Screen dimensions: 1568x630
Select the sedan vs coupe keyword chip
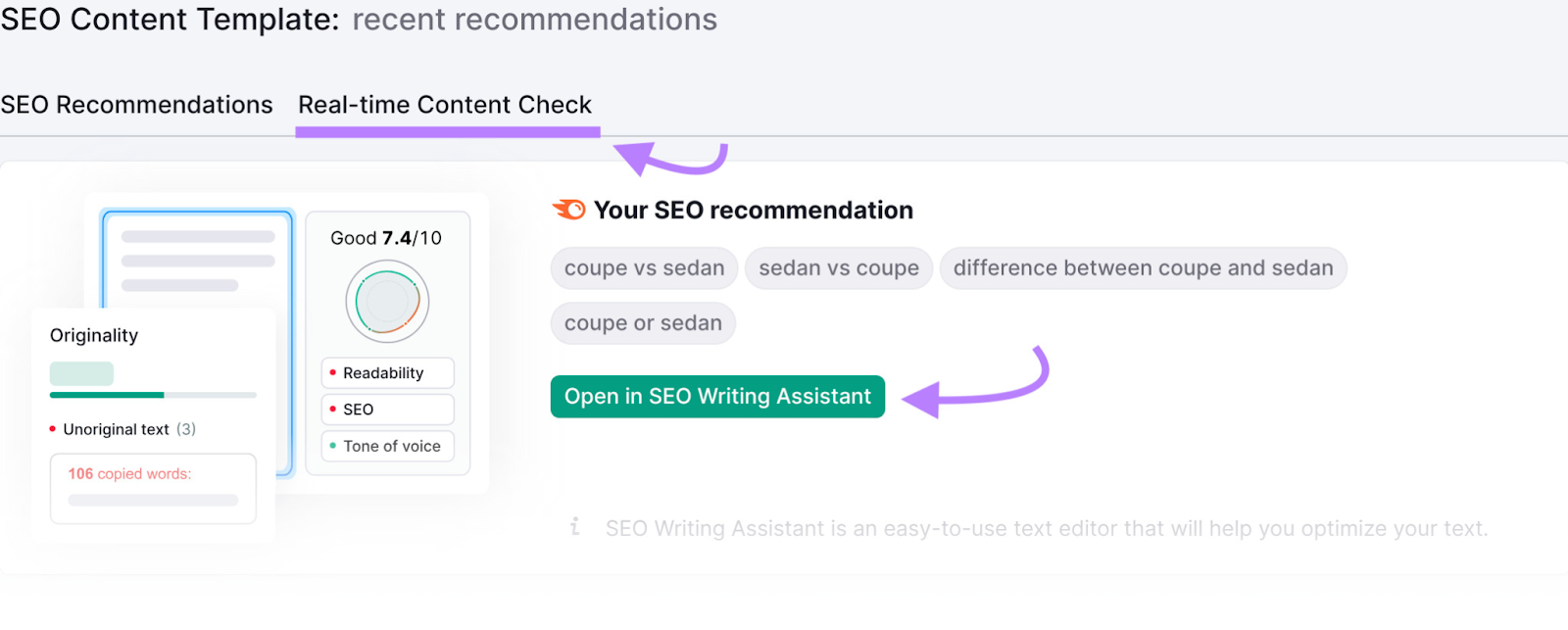(838, 267)
